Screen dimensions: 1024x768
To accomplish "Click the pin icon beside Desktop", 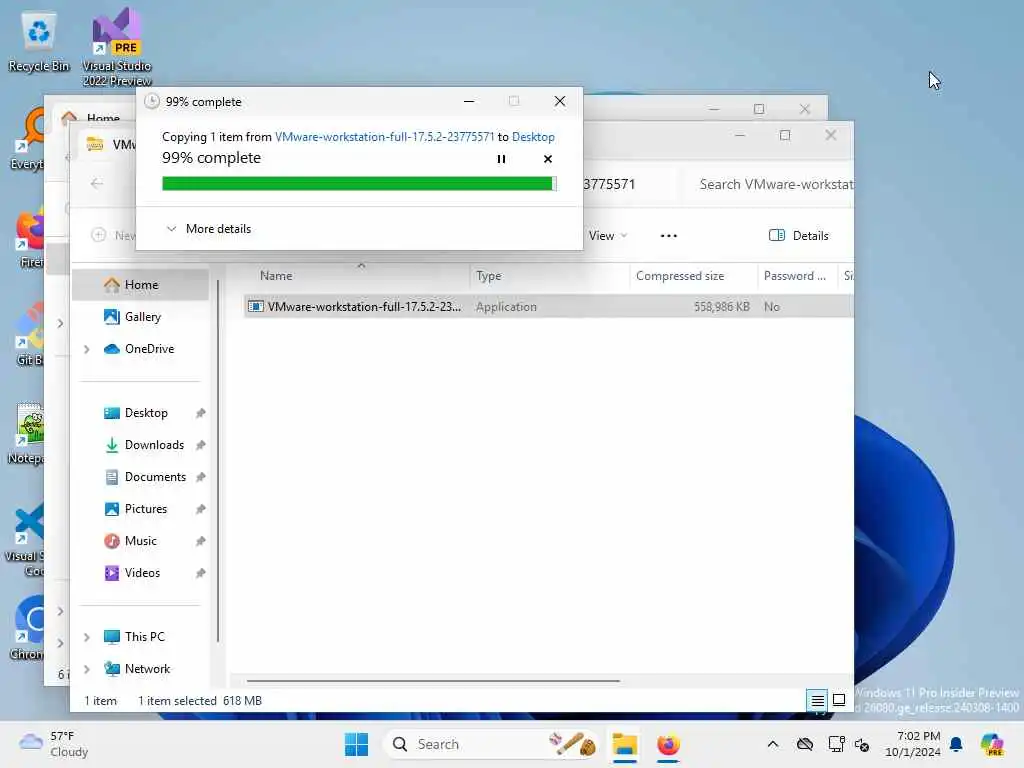I will (200, 413).
